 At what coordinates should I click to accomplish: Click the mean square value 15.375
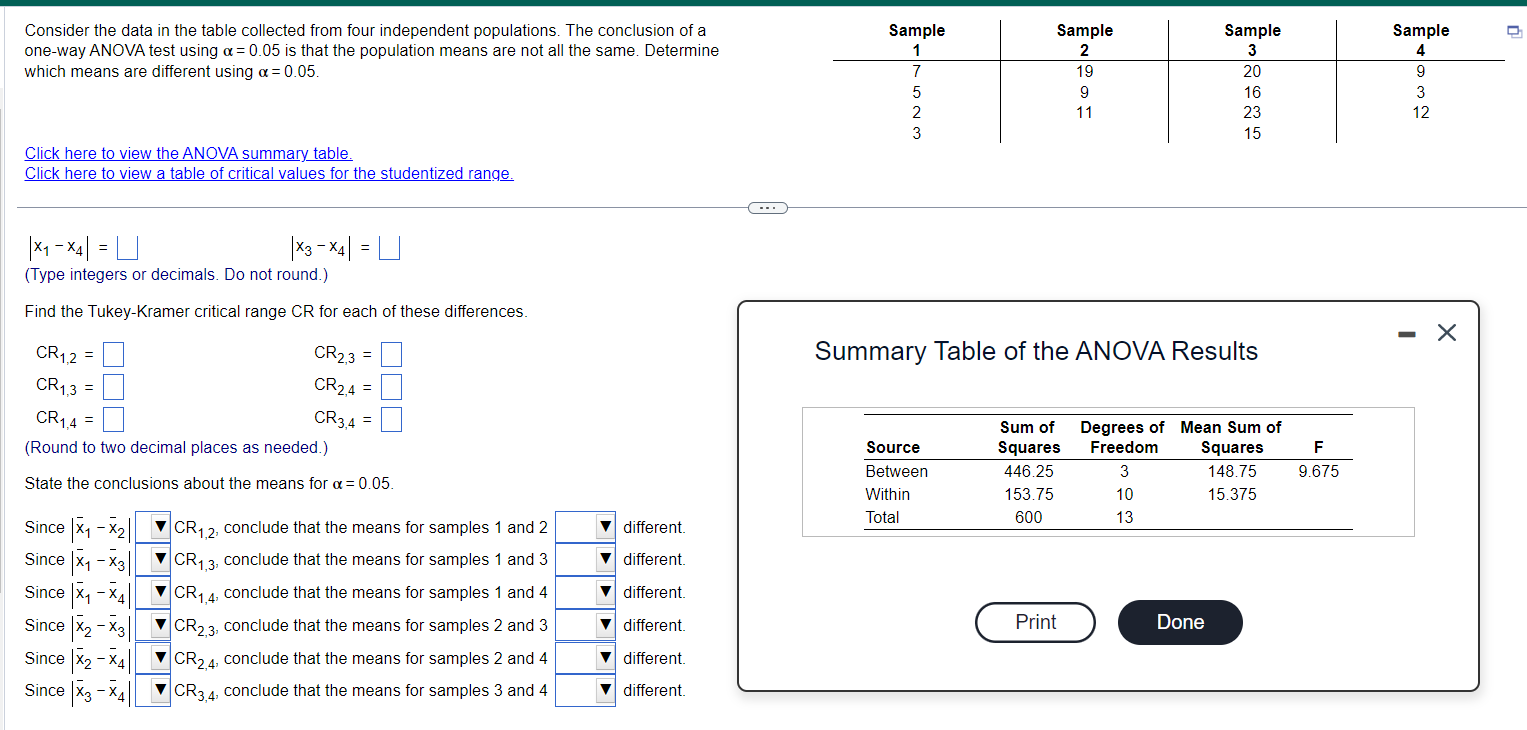point(1232,494)
